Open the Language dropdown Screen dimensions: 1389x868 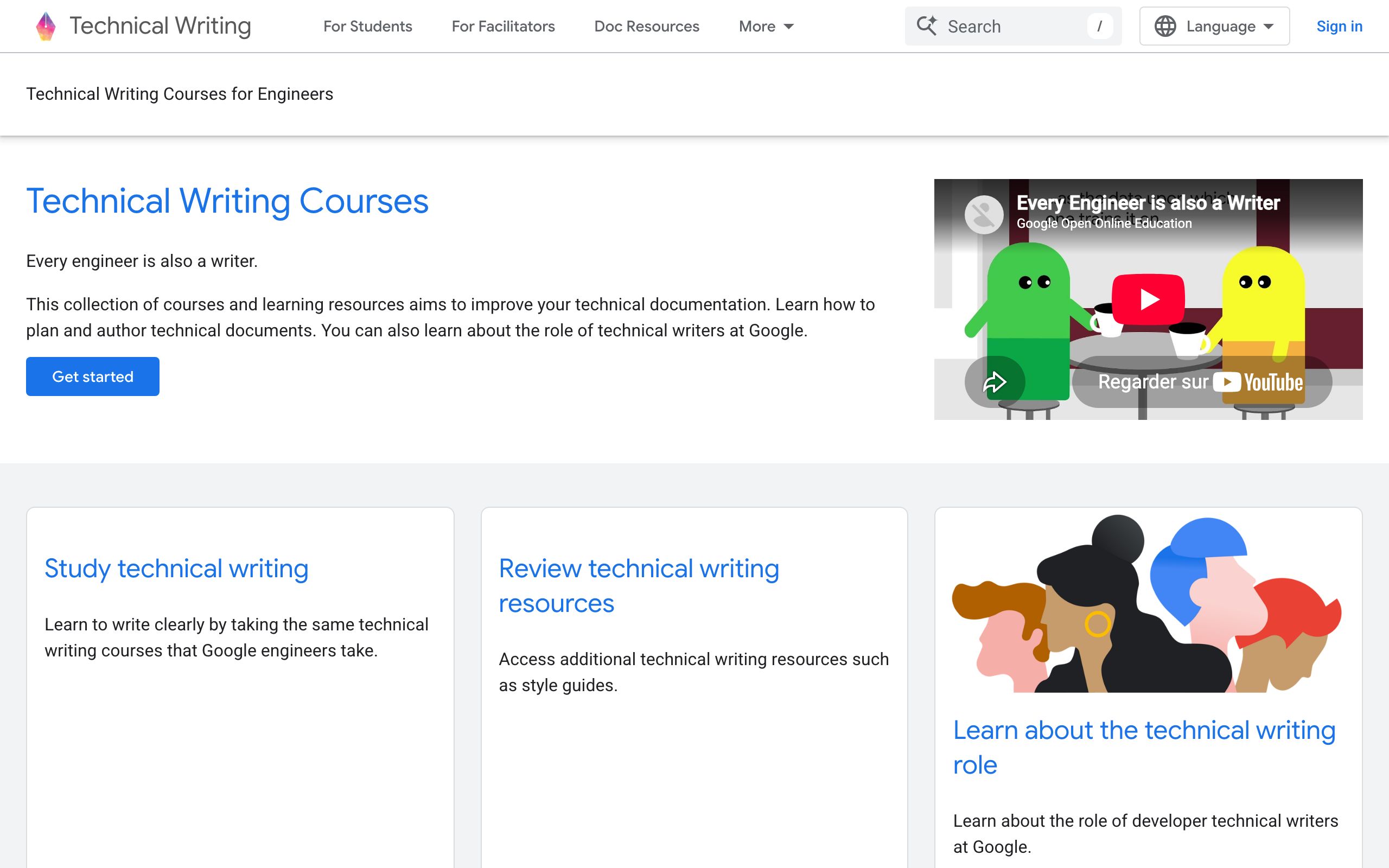pyautogui.click(x=1214, y=27)
